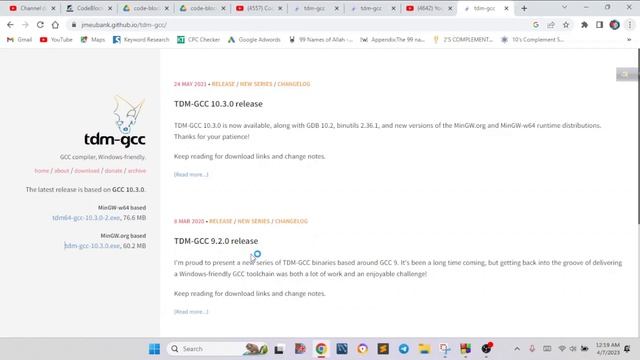Open Chrome side panel icon
This screenshot has width=640, height=360.
click(599, 25)
